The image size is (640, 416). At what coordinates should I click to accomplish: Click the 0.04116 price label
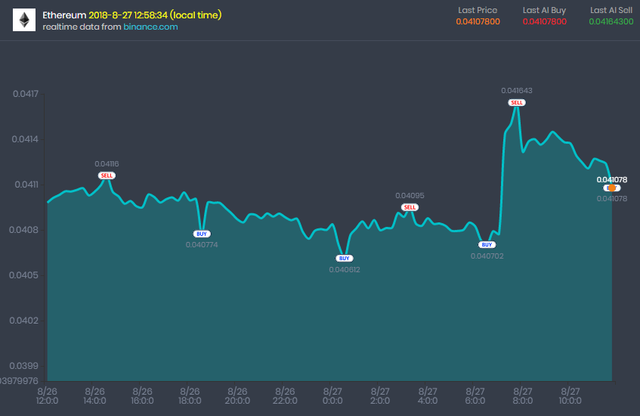click(107, 164)
